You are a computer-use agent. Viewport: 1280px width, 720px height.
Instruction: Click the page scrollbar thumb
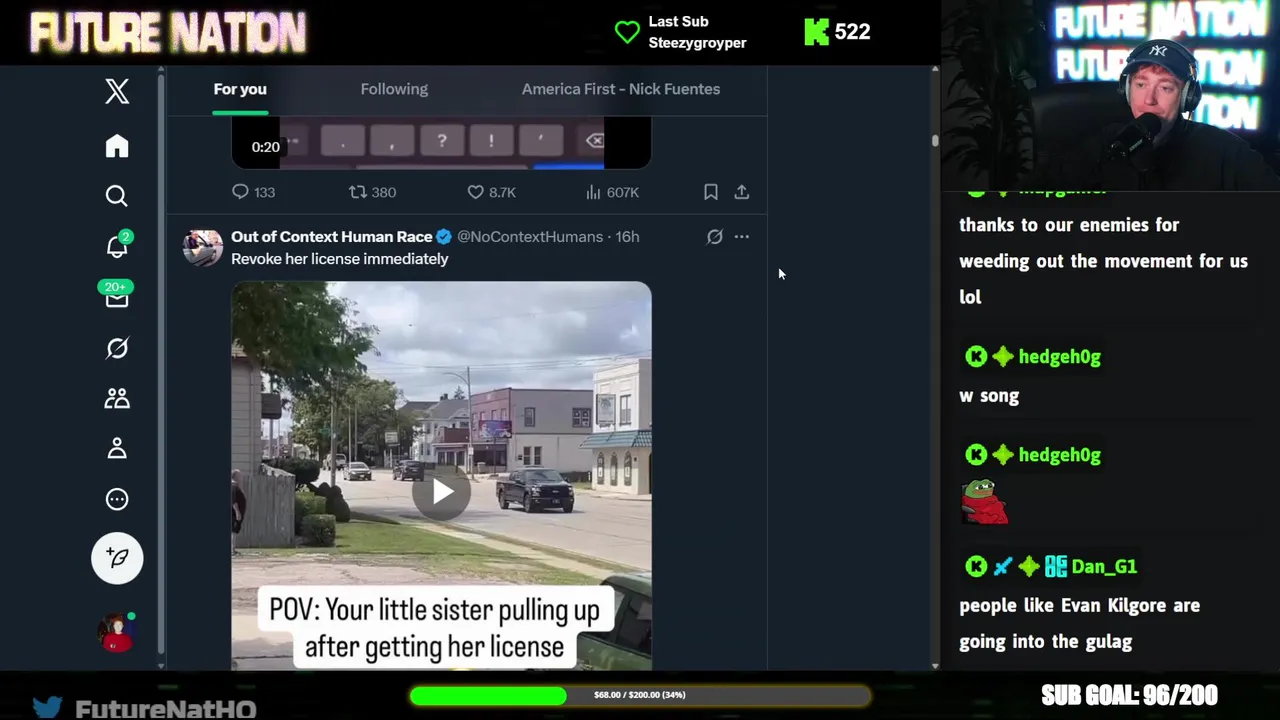tap(935, 141)
